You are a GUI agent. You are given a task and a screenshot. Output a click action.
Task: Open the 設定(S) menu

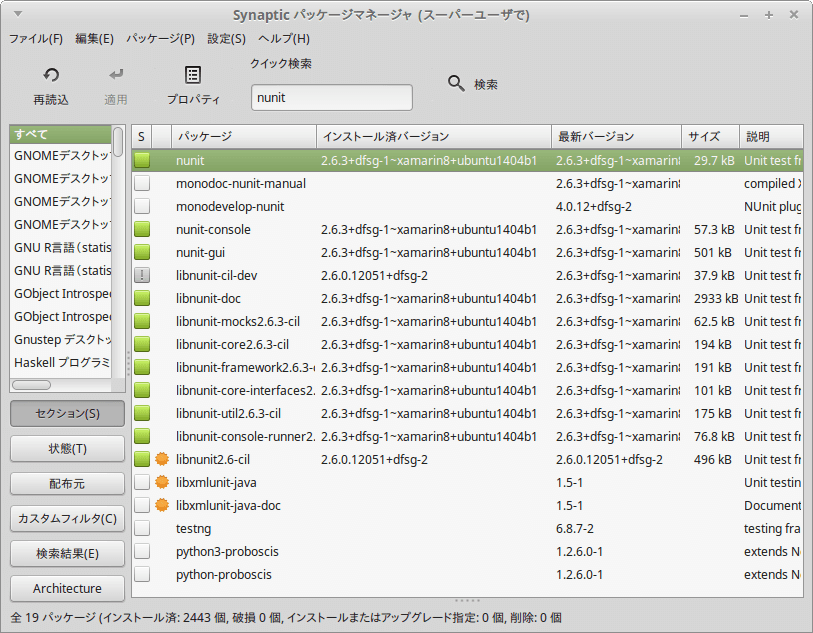pos(227,39)
